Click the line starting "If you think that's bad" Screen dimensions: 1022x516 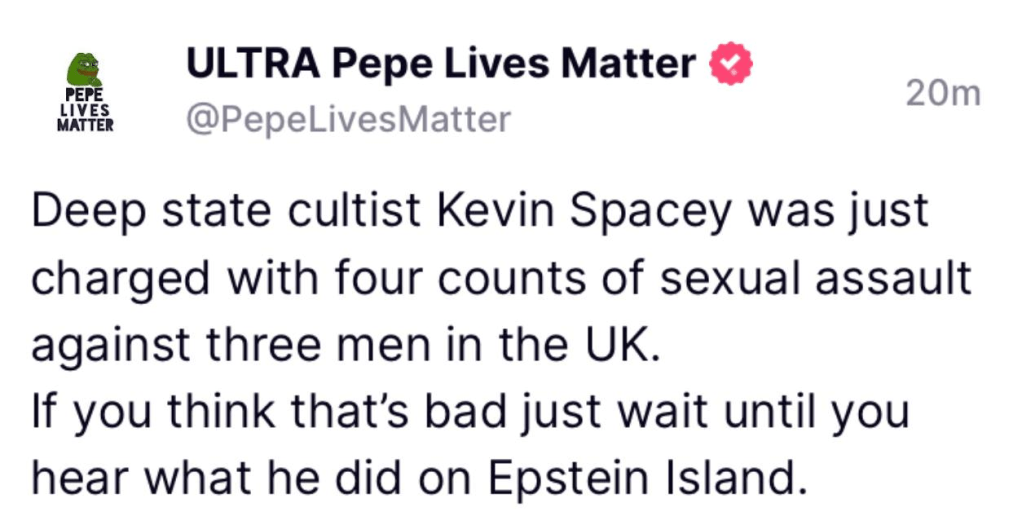(470, 413)
